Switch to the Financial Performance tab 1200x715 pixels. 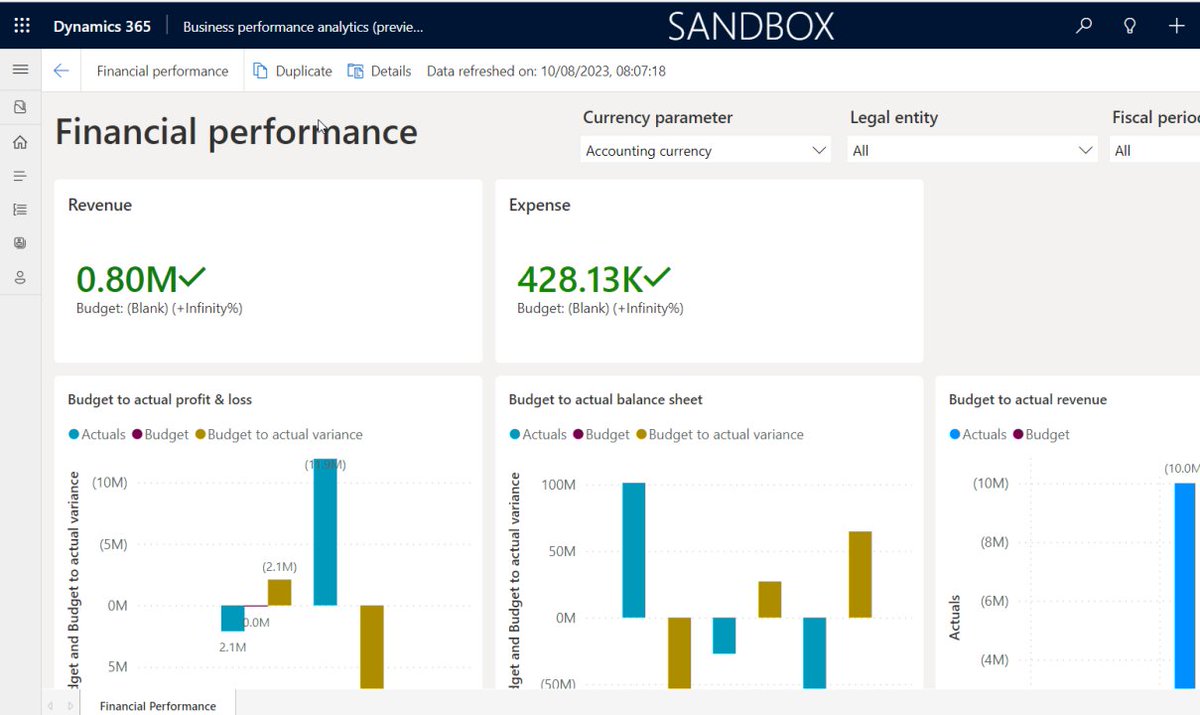pos(157,705)
